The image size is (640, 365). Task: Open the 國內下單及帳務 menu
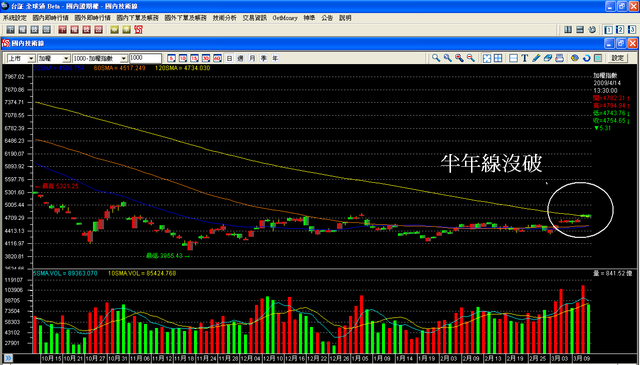tap(138, 18)
